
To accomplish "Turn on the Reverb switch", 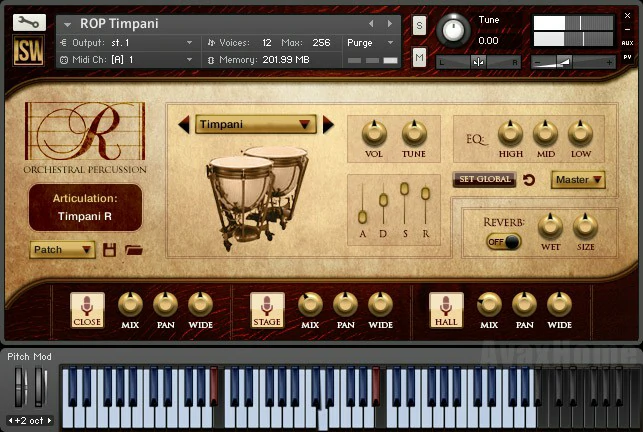I will (x=504, y=242).
